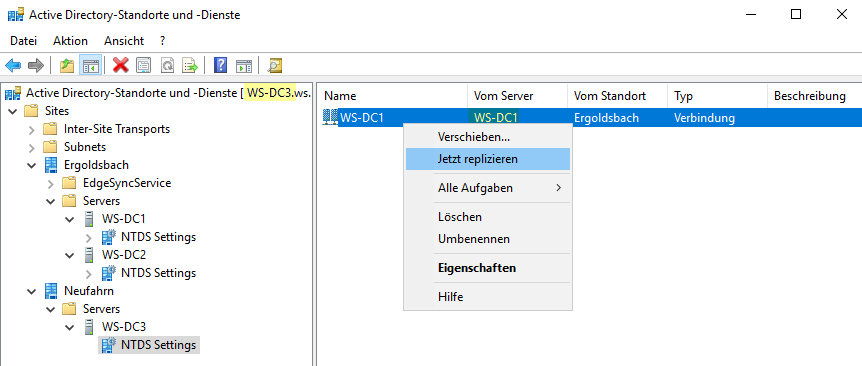Click the Ergoldsbach cell in the connection row

tap(606, 118)
